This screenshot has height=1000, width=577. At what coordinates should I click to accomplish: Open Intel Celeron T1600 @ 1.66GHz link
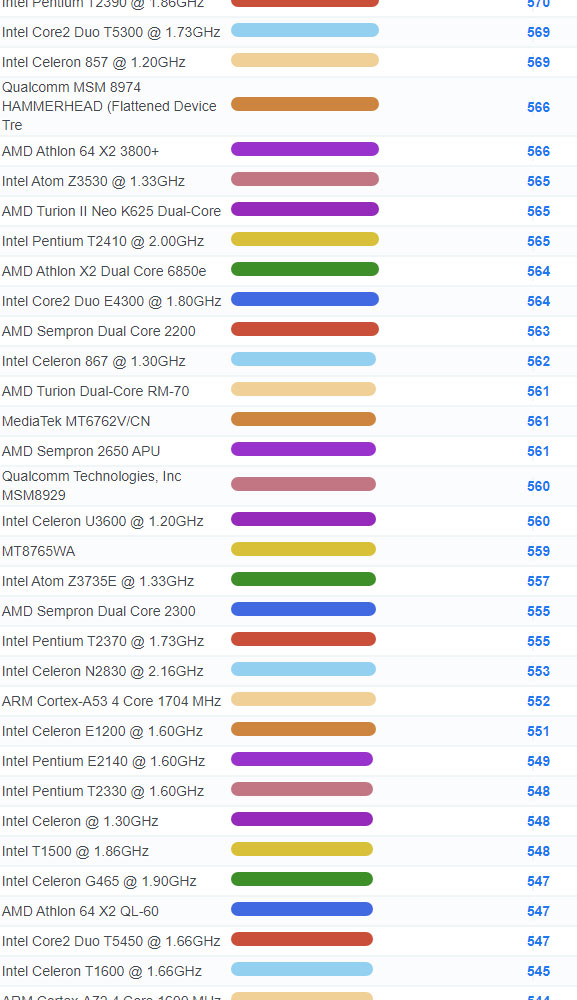(x=102, y=971)
